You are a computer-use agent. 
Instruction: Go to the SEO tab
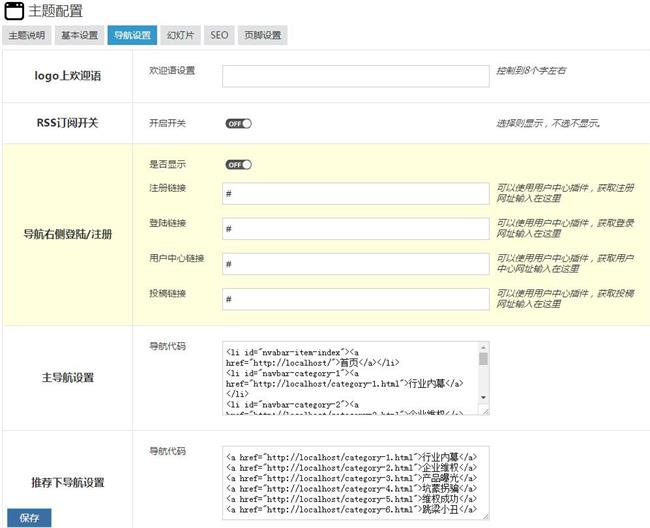(x=219, y=35)
